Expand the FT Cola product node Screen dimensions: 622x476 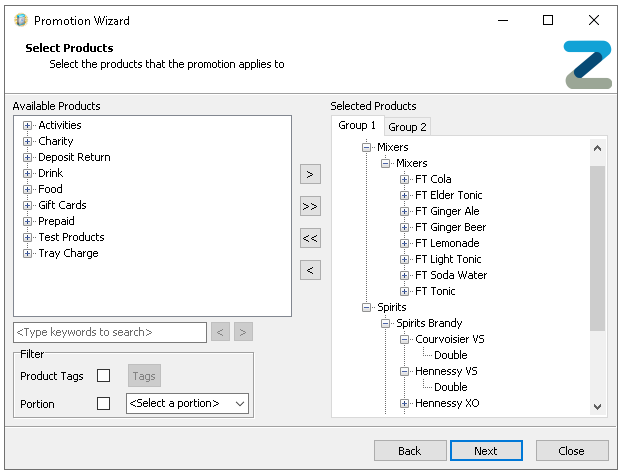(x=405, y=179)
